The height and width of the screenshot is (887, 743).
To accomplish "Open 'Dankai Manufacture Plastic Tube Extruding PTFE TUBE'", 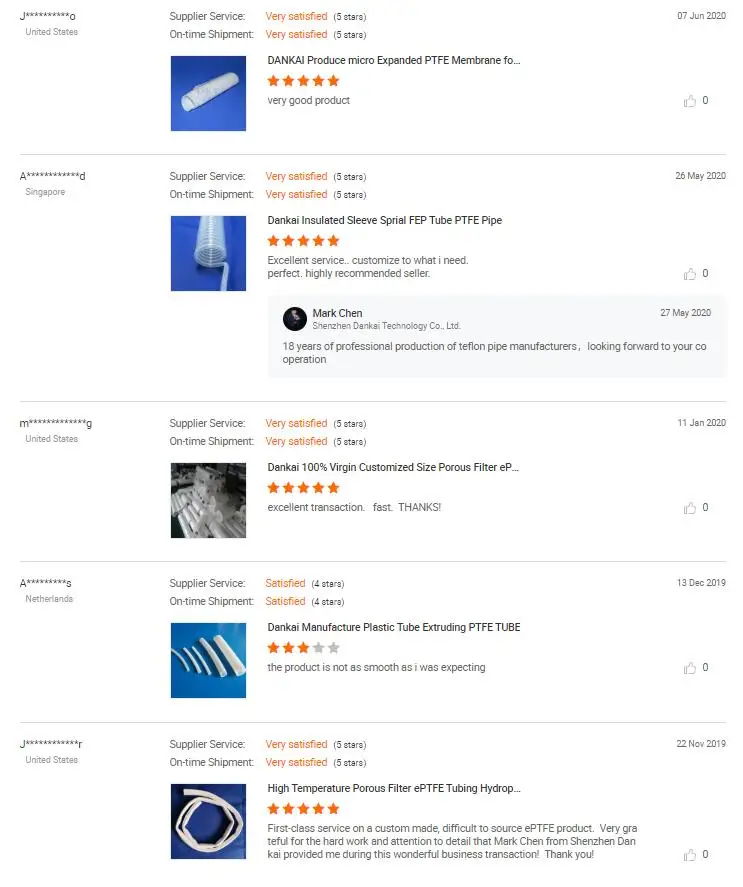I will (394, 627).
